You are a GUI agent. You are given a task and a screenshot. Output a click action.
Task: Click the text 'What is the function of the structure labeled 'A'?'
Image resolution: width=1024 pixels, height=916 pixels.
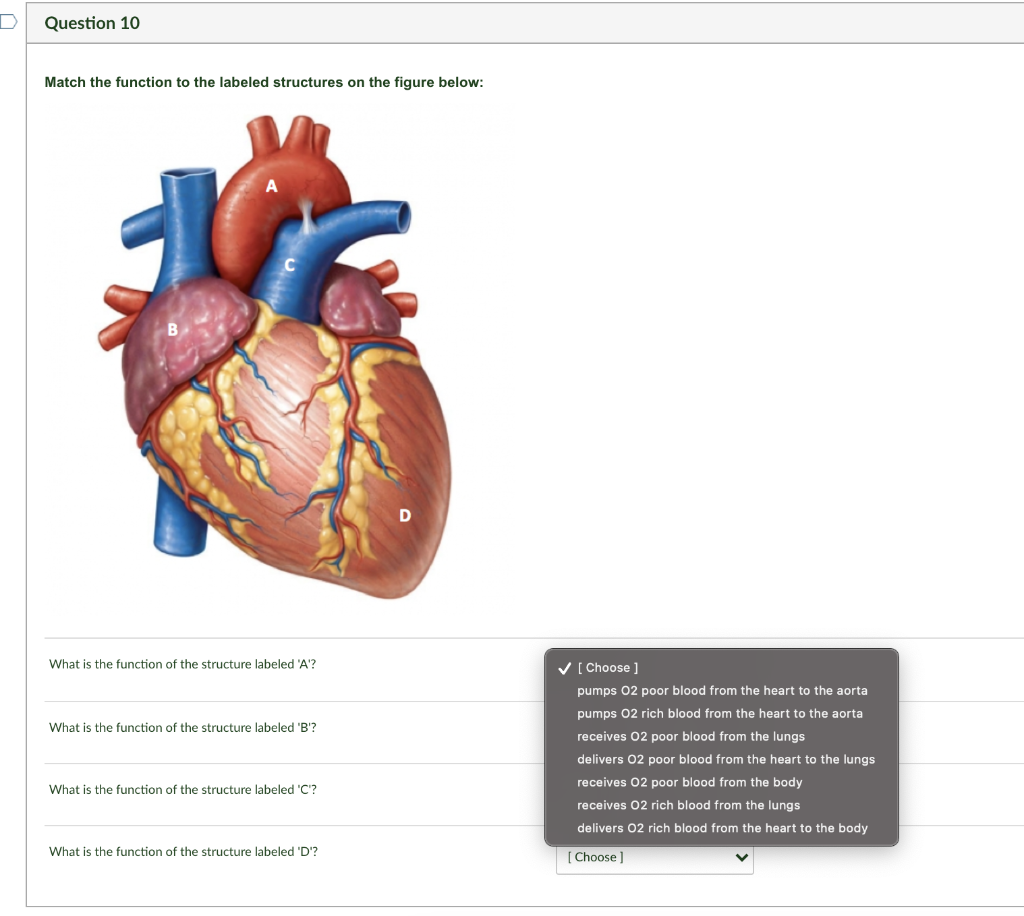182,664
